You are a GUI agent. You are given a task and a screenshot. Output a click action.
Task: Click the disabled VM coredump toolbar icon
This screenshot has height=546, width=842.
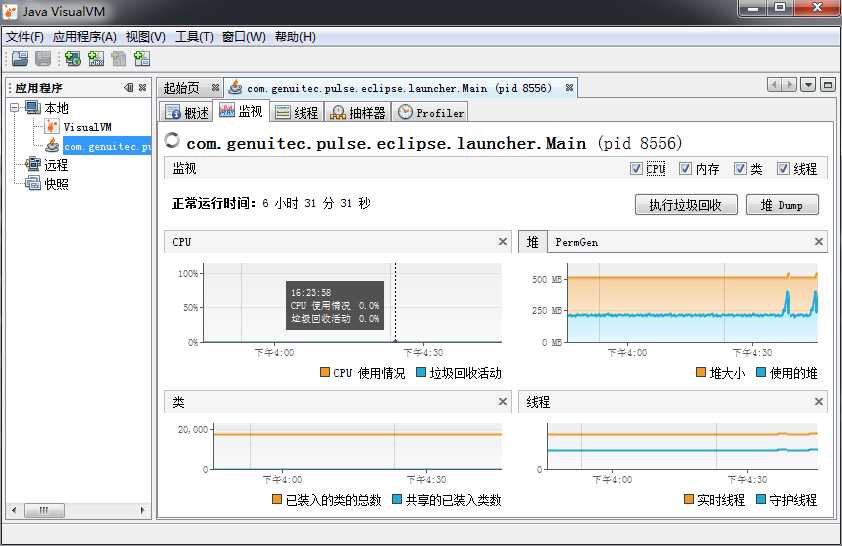(x=119, y=59)
